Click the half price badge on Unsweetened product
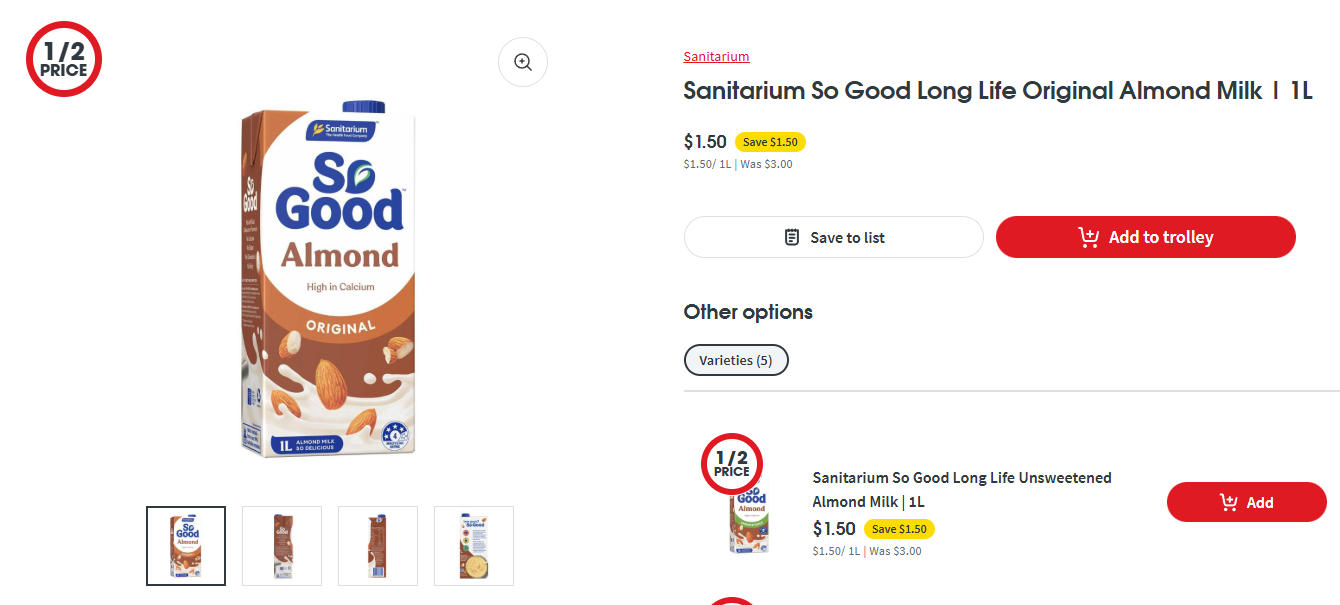The image size is (1340, 605). coord(732,464)
